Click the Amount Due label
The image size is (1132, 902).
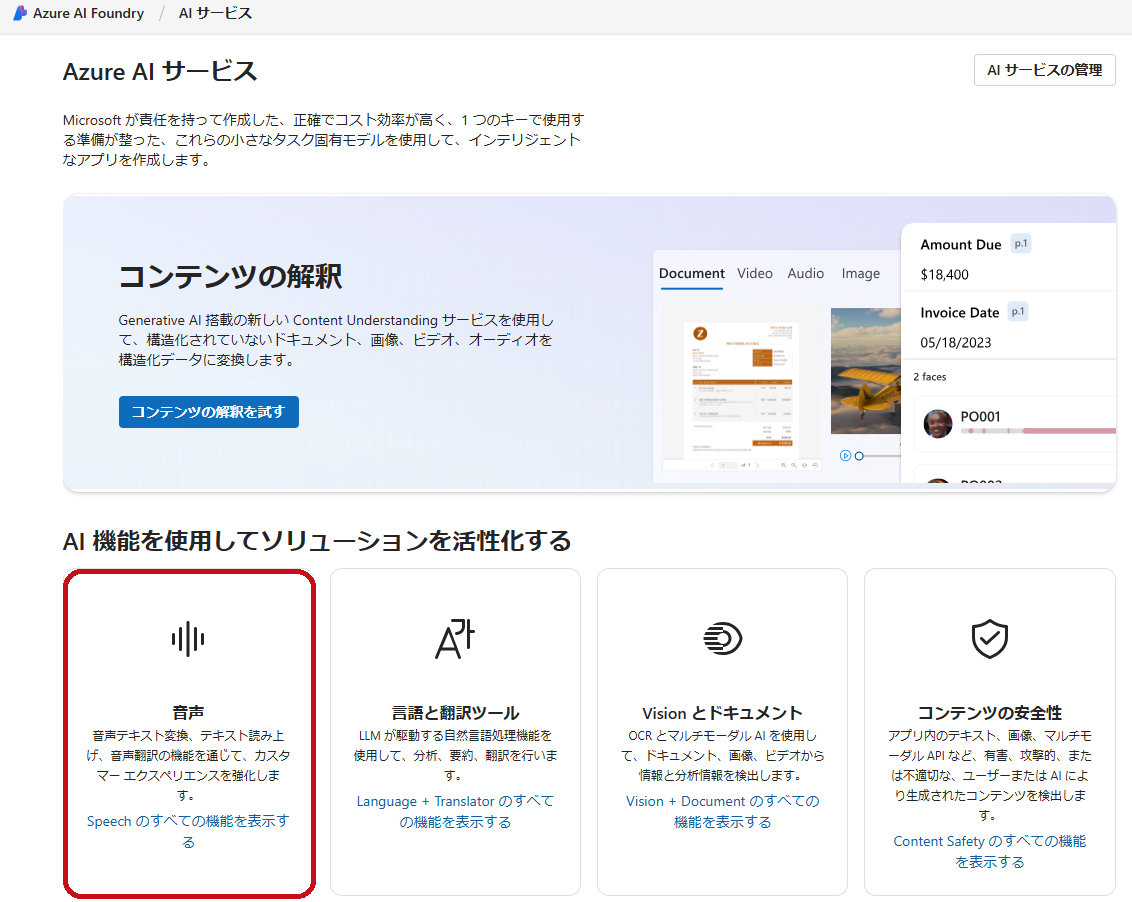click(961, 245)
